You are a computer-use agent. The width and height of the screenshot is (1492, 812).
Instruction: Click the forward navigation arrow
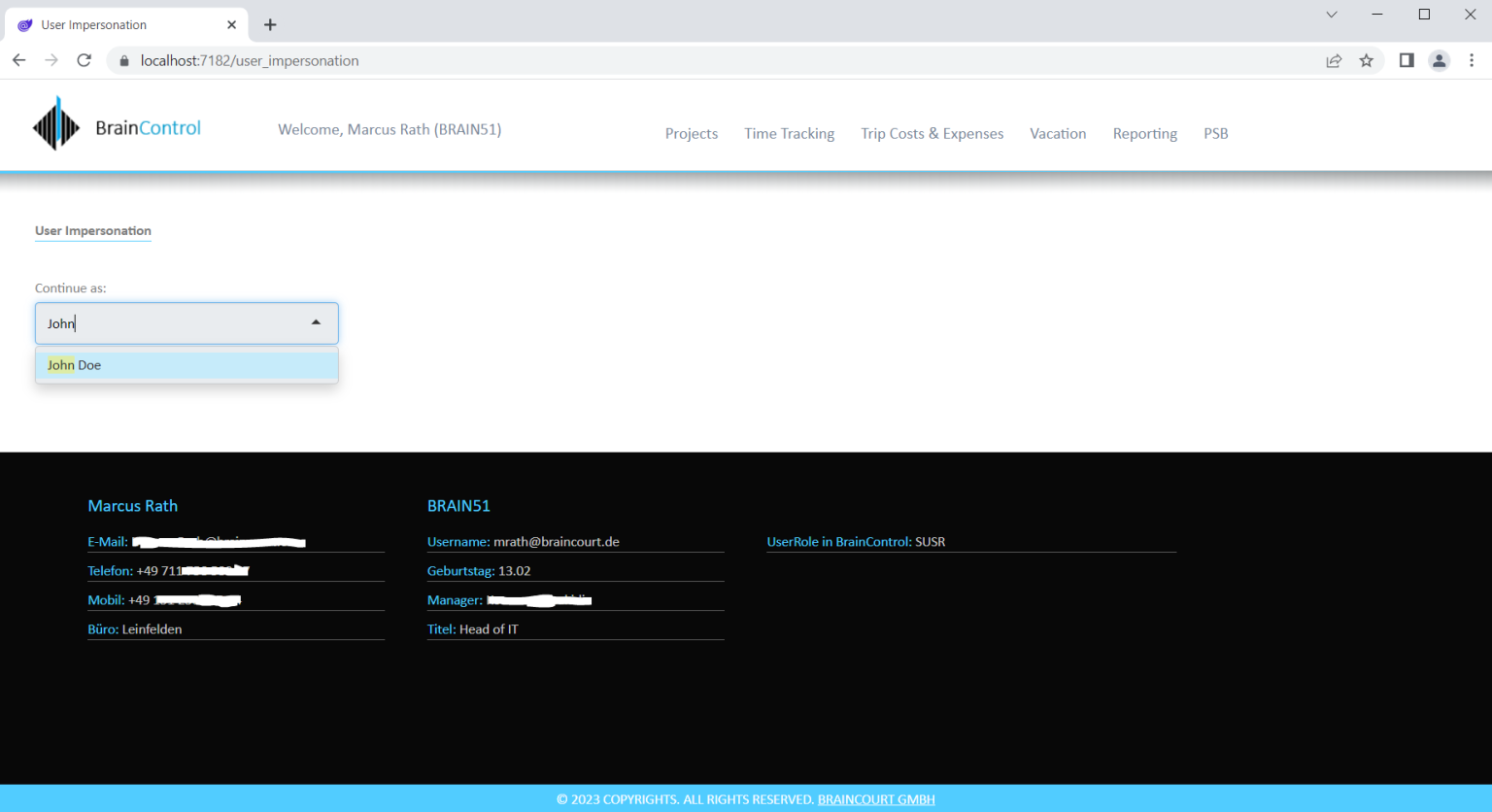pos(51,60)
